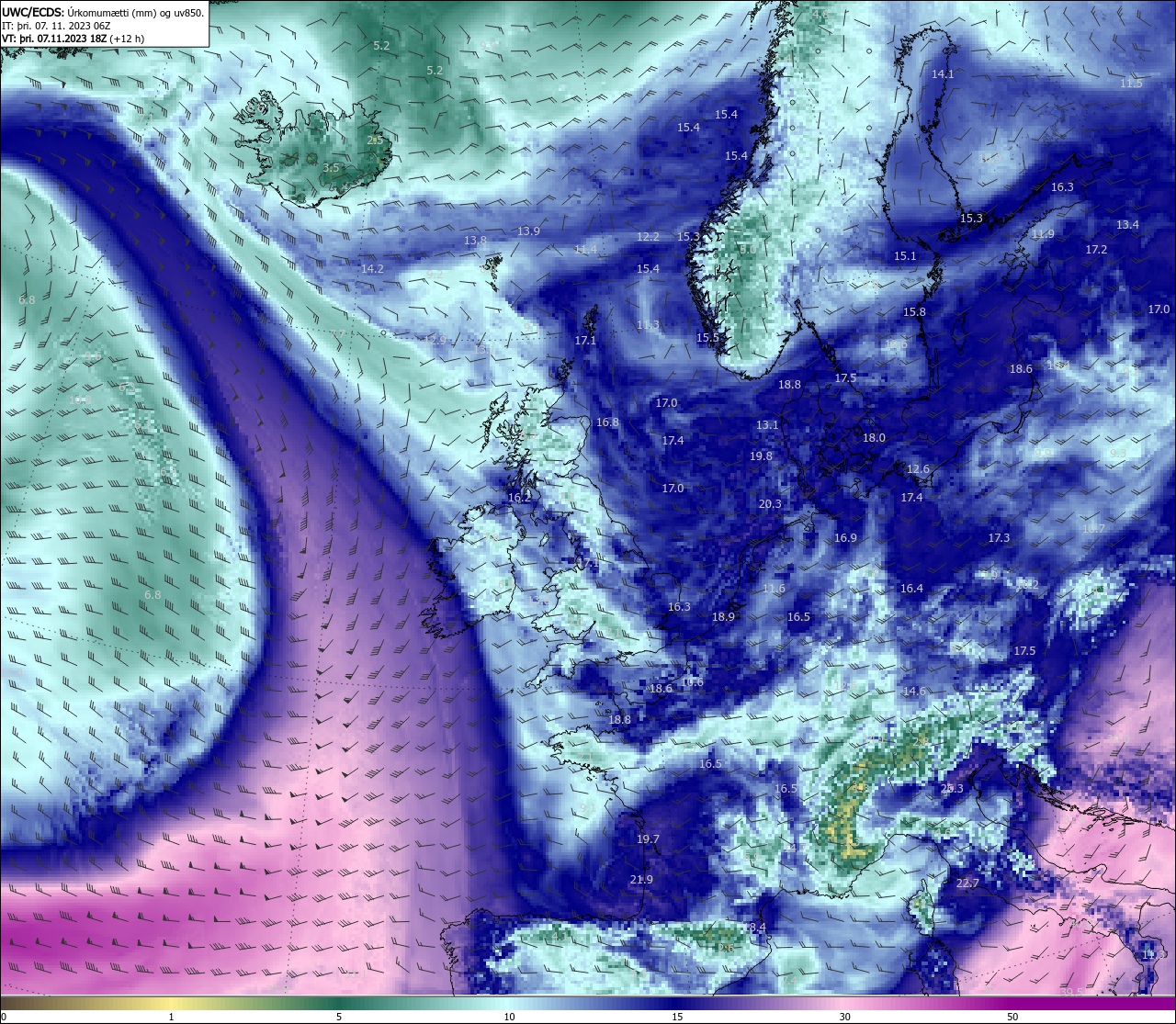This screenshot has width=1176, height=1024.
Task: Click the 14.1 value over Finland
Action: [x=943, y=73]
